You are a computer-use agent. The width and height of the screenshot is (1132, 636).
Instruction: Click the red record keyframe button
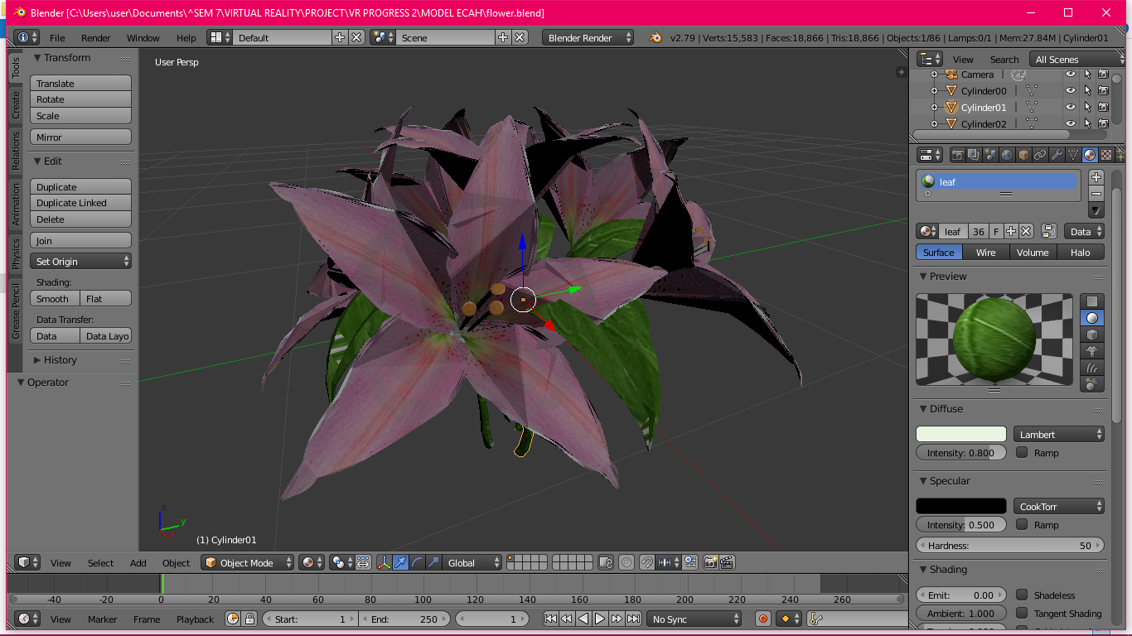pos(762,619)
